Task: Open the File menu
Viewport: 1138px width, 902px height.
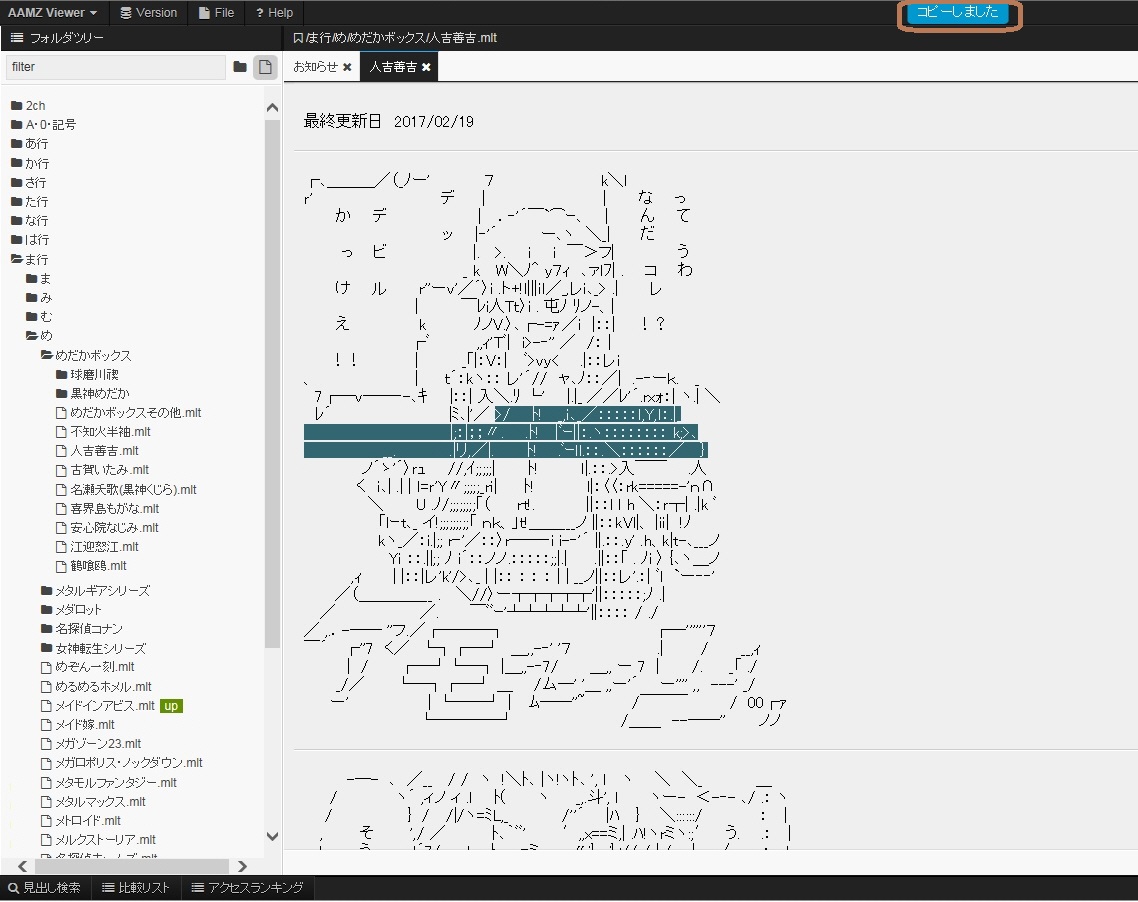Action: point(216,13)
